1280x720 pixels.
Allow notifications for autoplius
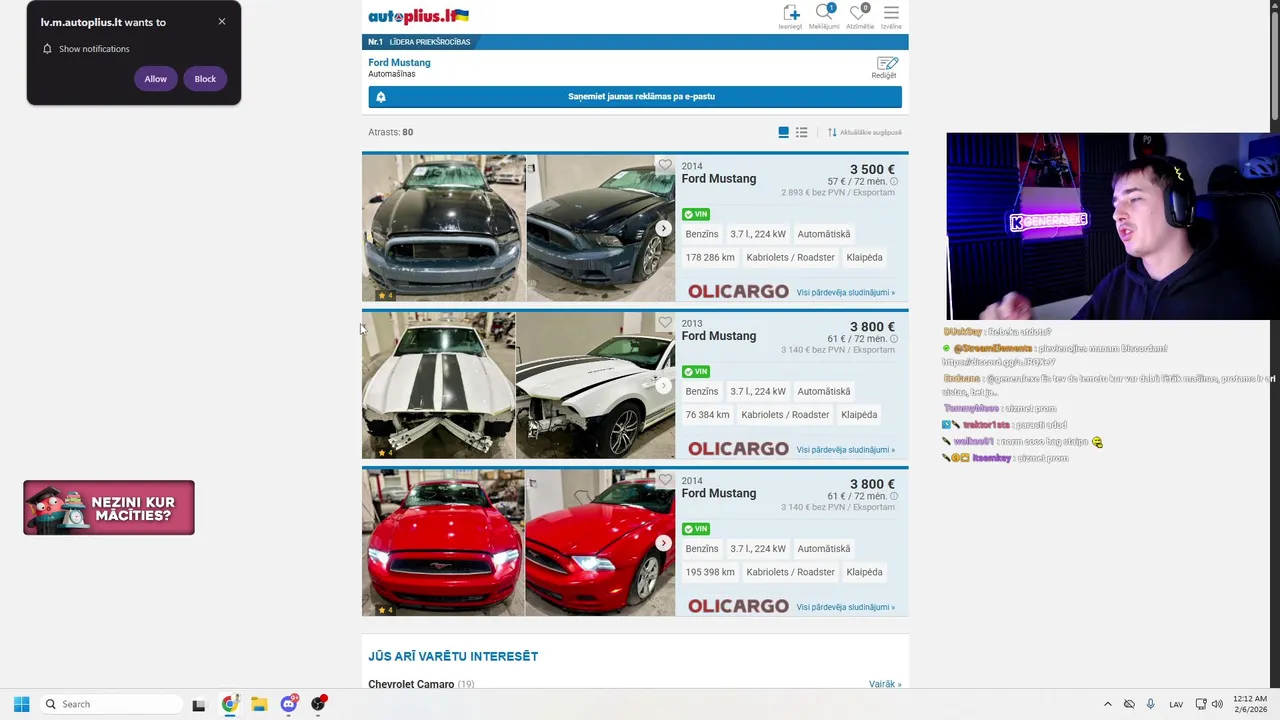click(x=155, y=79)
